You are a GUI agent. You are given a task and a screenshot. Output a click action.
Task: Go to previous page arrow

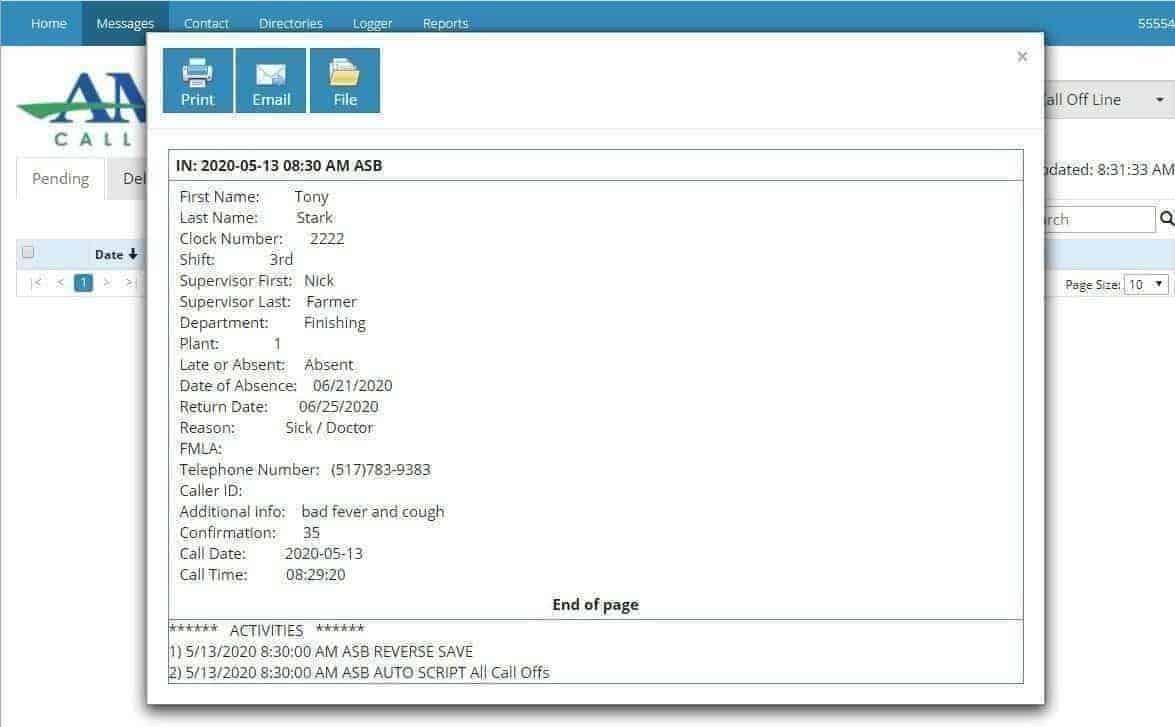(60, 283)
